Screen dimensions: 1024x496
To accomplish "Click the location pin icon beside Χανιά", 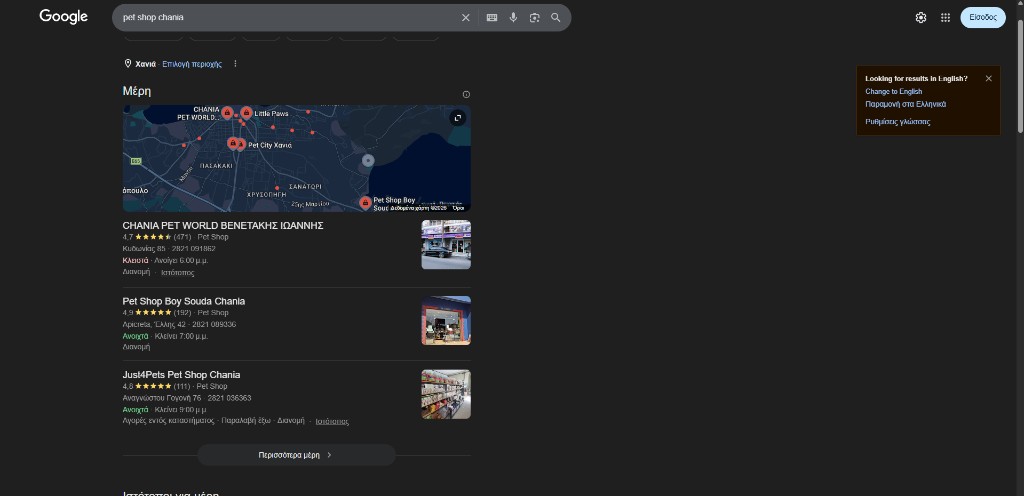I will coord(128,64).
